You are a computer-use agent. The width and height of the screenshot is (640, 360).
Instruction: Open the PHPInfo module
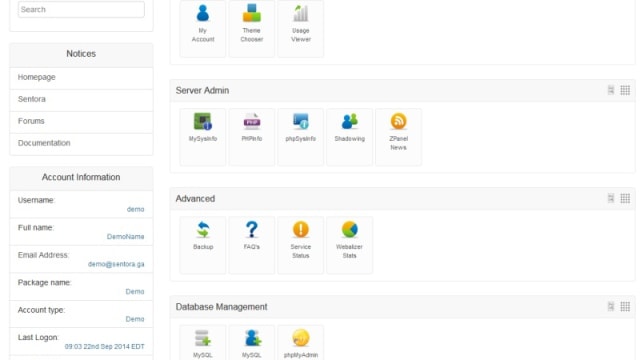click(x=251, y=137)
